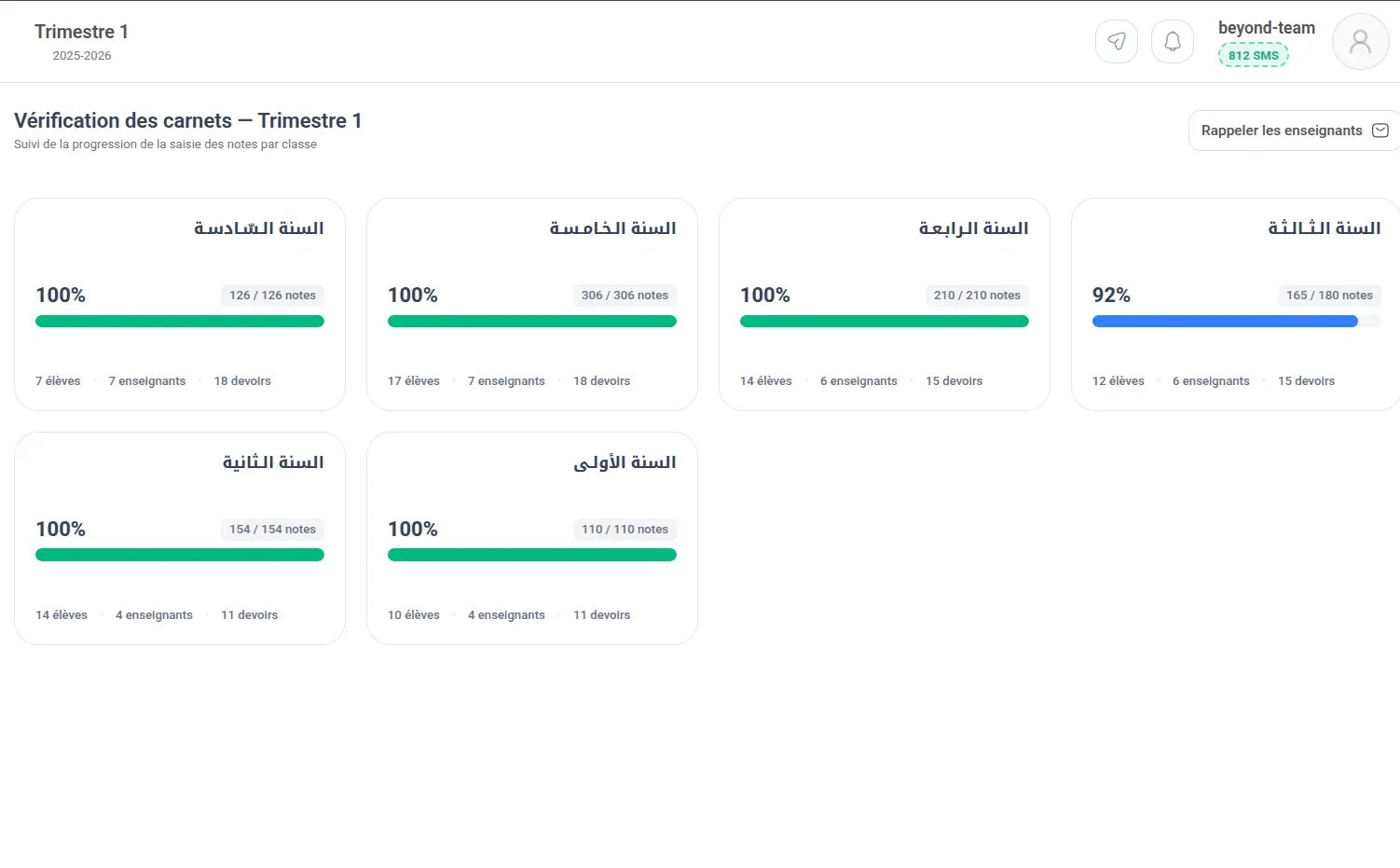Image resolution: width=1400 pixels, height=868 pixels.
Task: Open the paper plane send icon
Action: 1117,42
